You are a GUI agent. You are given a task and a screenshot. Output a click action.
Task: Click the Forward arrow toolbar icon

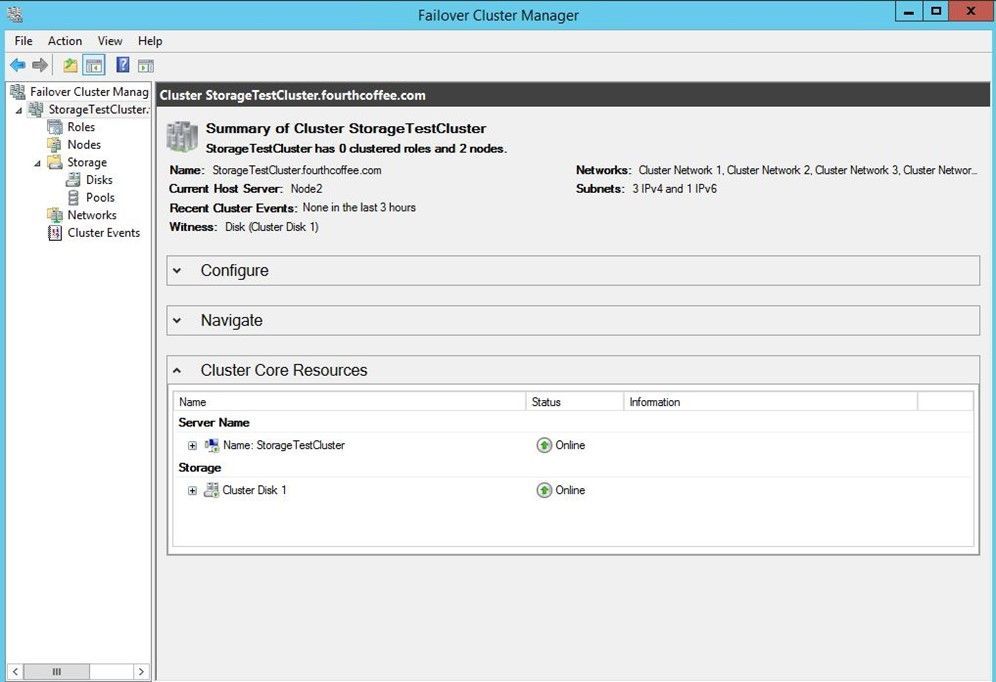pos(40,65)
